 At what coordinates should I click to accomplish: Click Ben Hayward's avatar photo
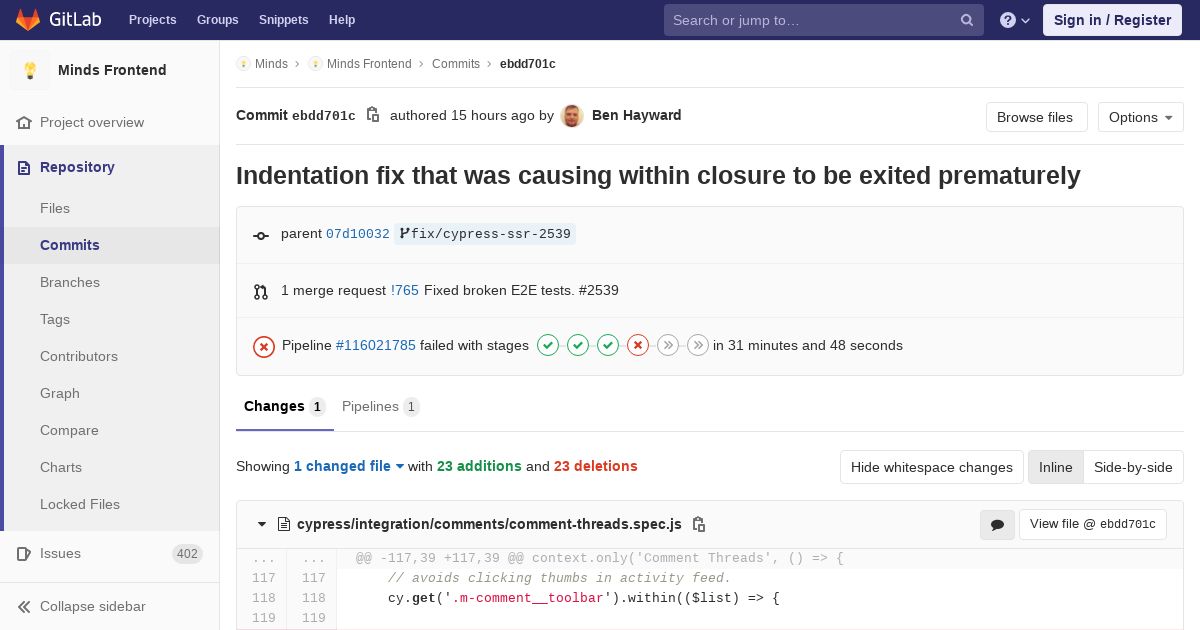(572, 116)
